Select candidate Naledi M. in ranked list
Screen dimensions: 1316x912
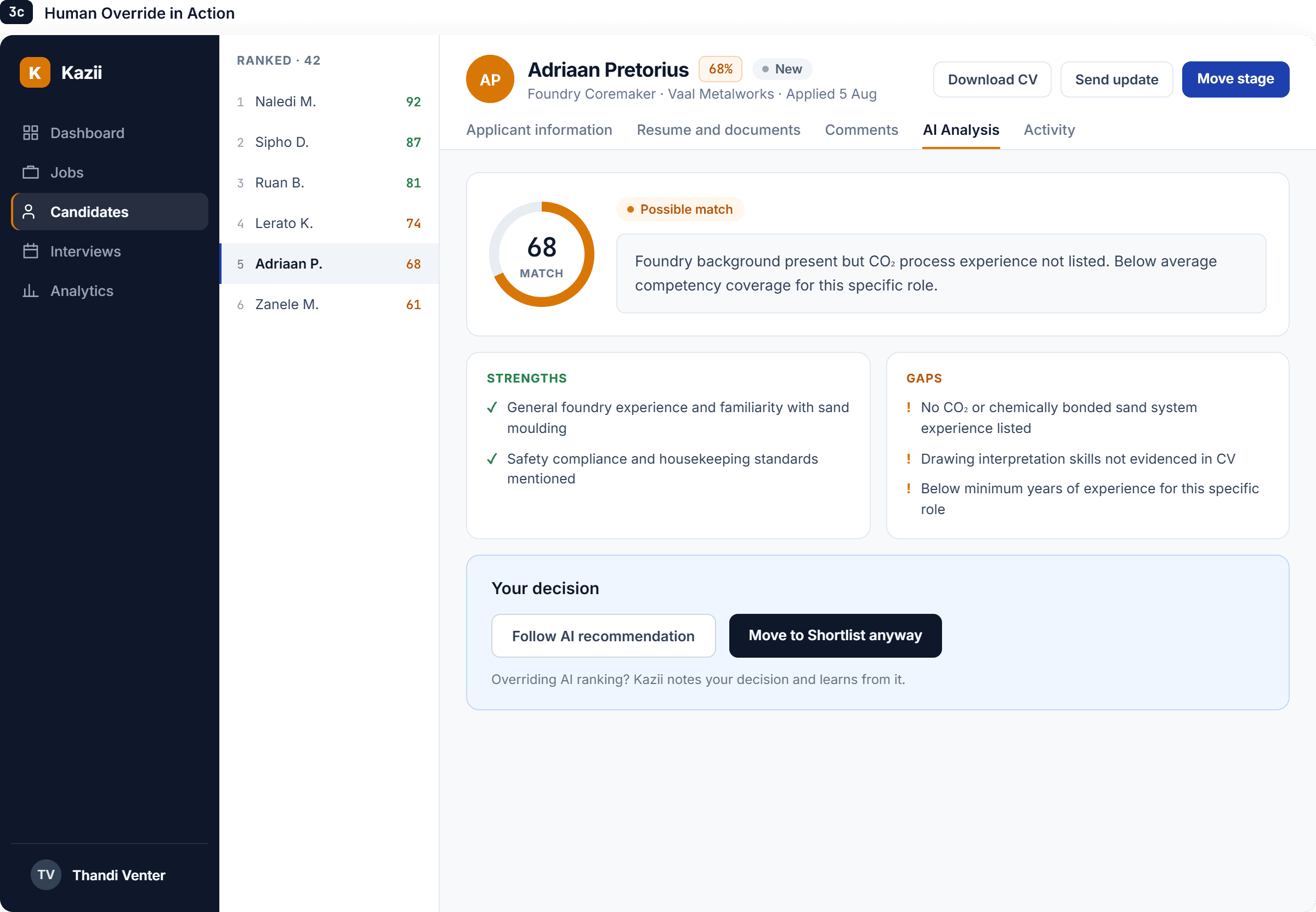(330, 101)
